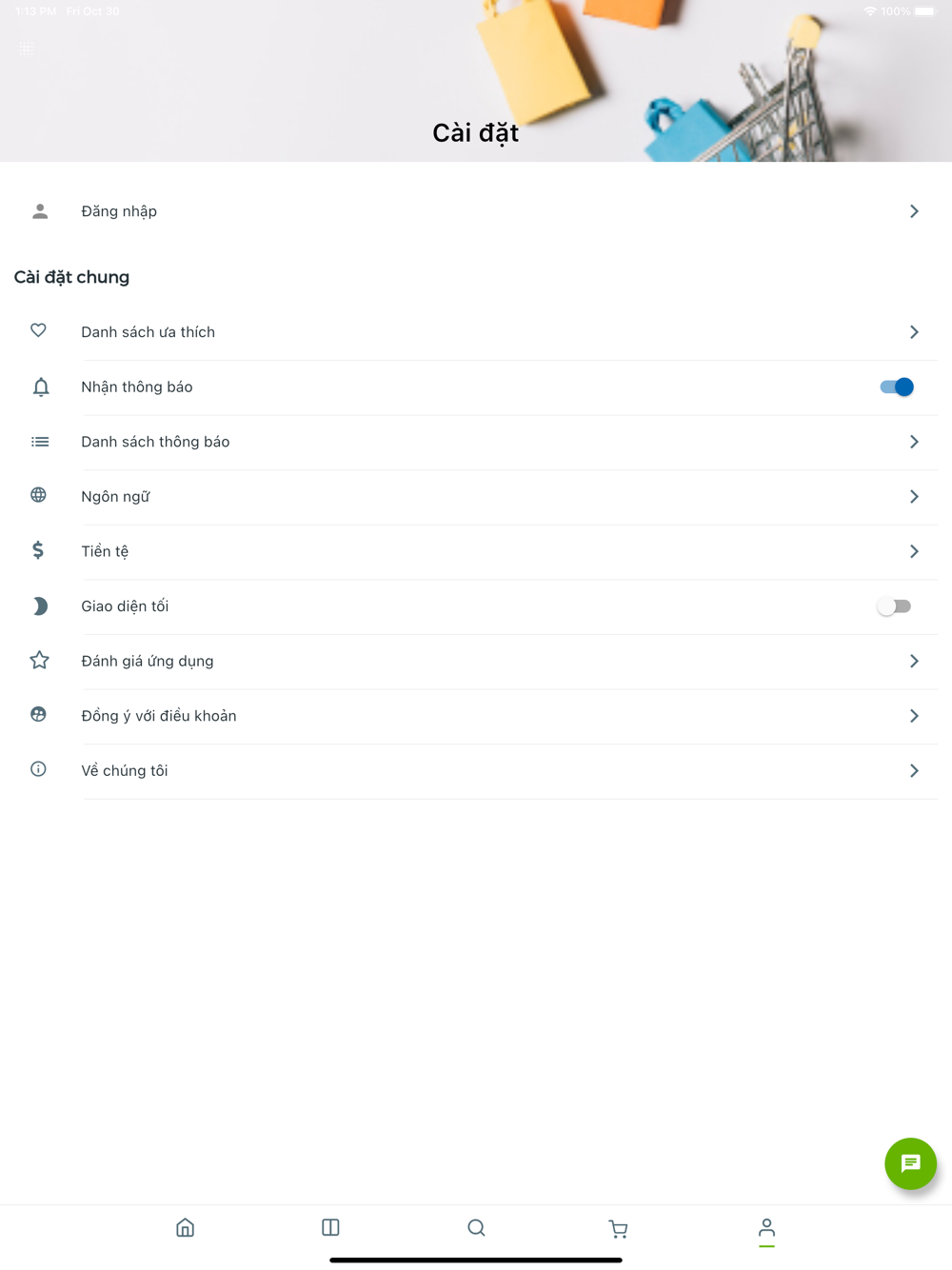
Task: Expand Đăng nhập using its chevron
Action: [x=914, y=211]
